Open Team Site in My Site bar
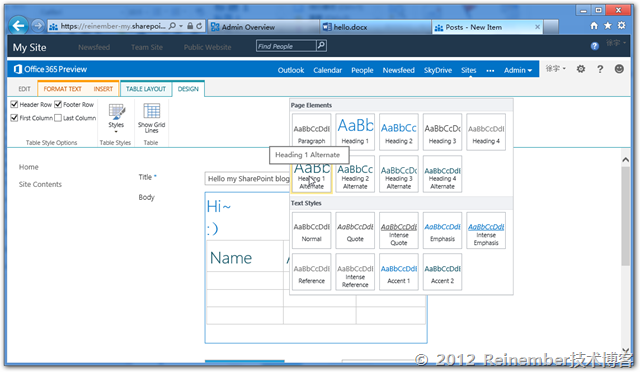This screenshot has height=372, width=640. [x=147, y=47]
